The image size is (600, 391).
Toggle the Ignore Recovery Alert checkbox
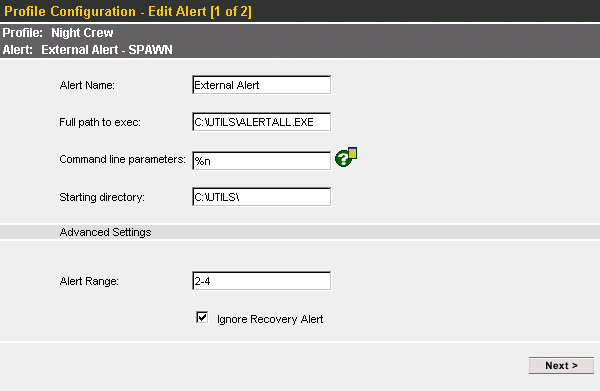(202, 317)
